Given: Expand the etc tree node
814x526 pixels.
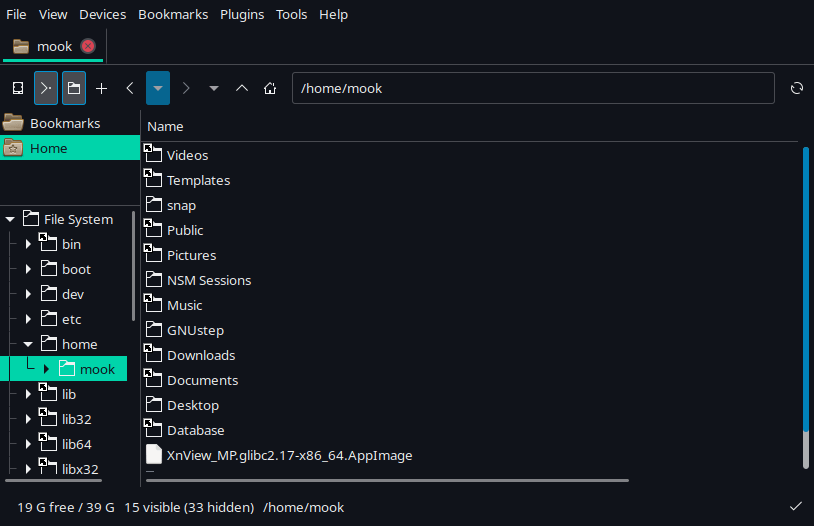Looking at the screenshot, I should [x=28, y=319].
